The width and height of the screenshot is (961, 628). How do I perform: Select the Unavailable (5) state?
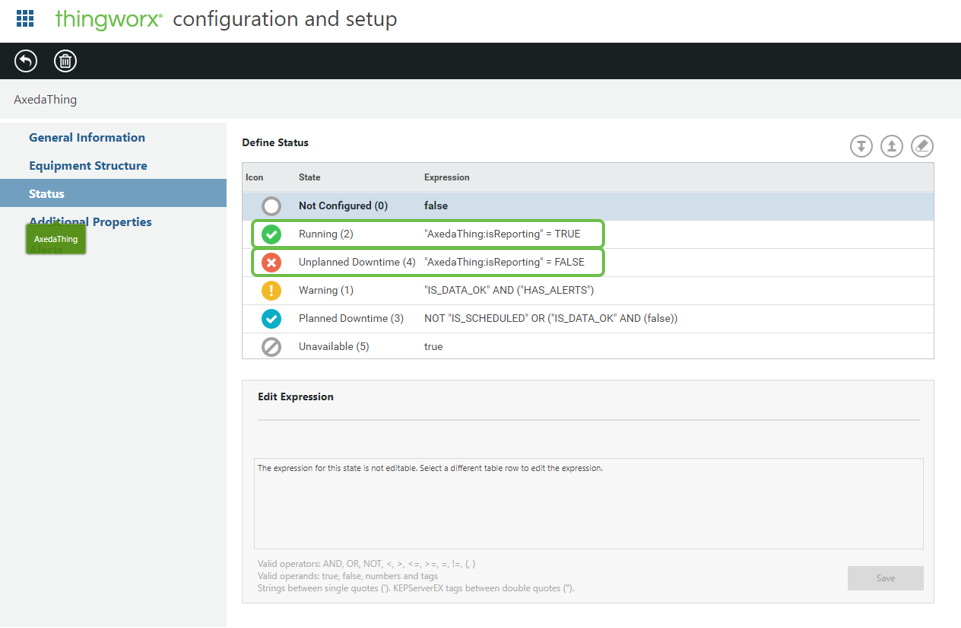click(x=334, y=347)
